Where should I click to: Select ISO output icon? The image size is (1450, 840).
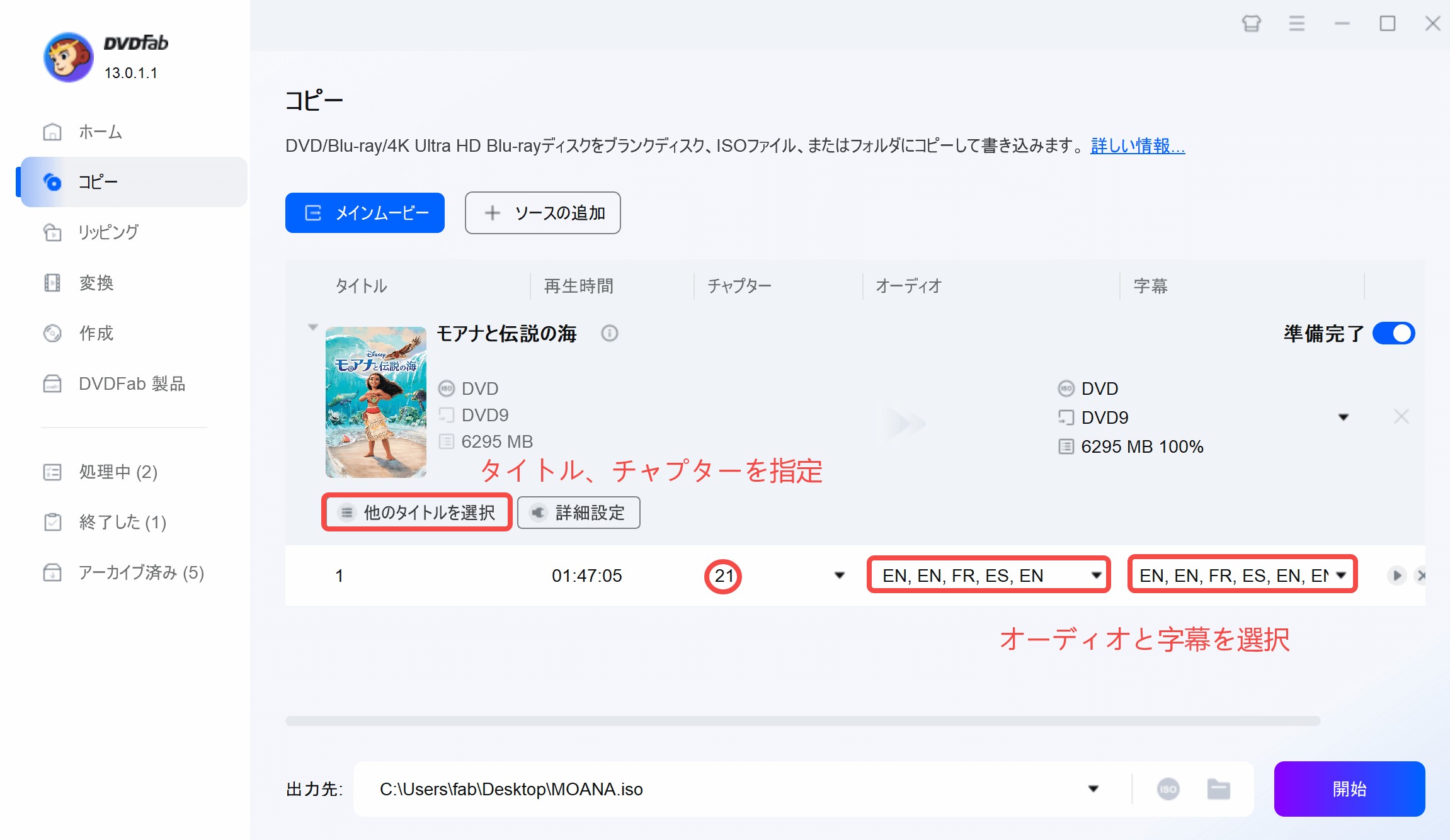coord(1168,789)
